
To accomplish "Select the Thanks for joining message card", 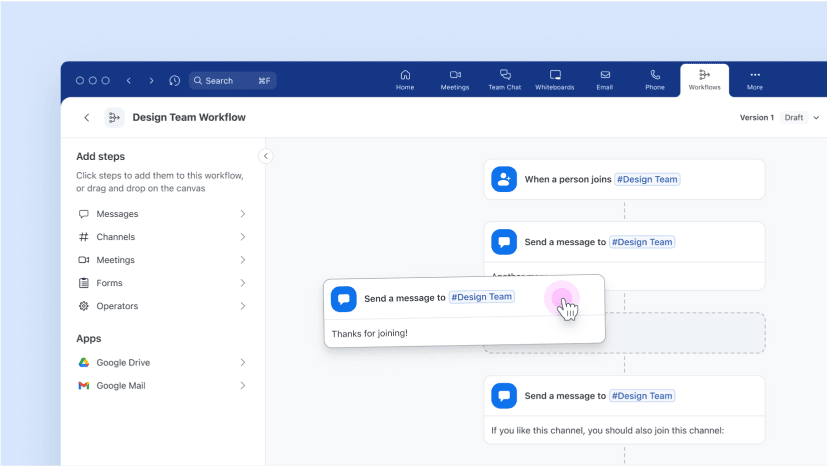I will click(x=464, y=333).
